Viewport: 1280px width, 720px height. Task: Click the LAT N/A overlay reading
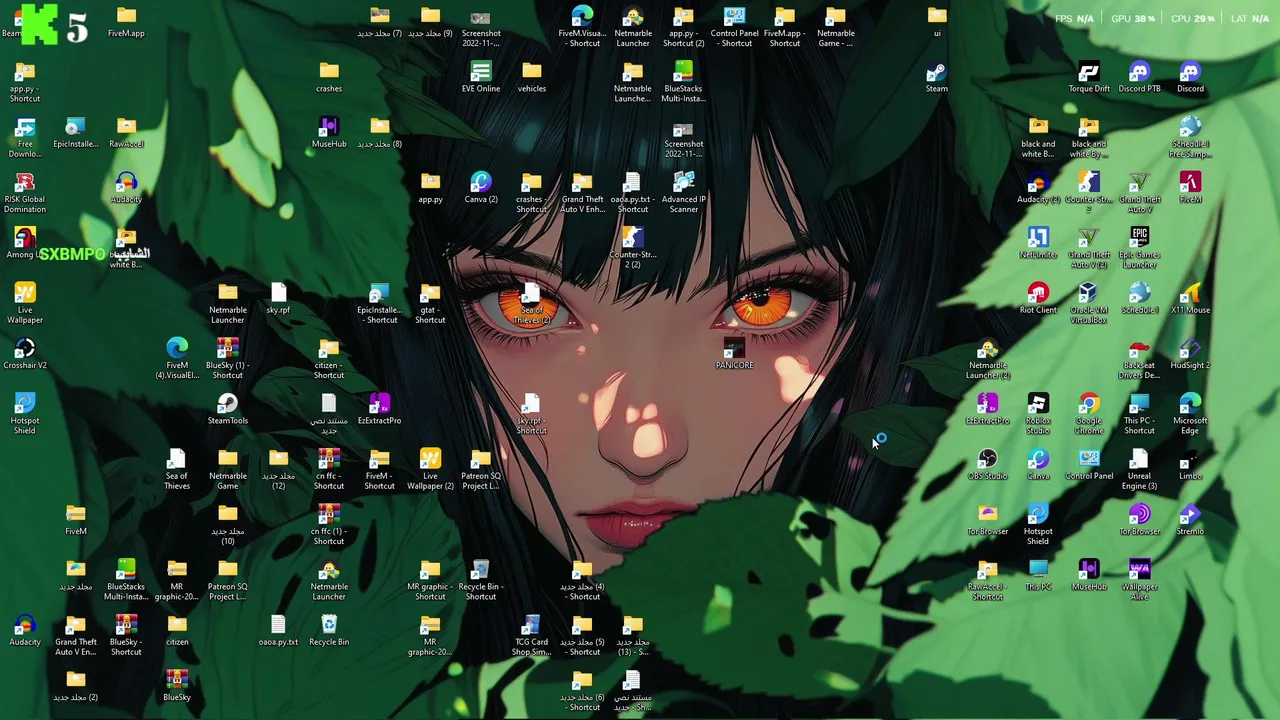click(x=1250, y=19)
